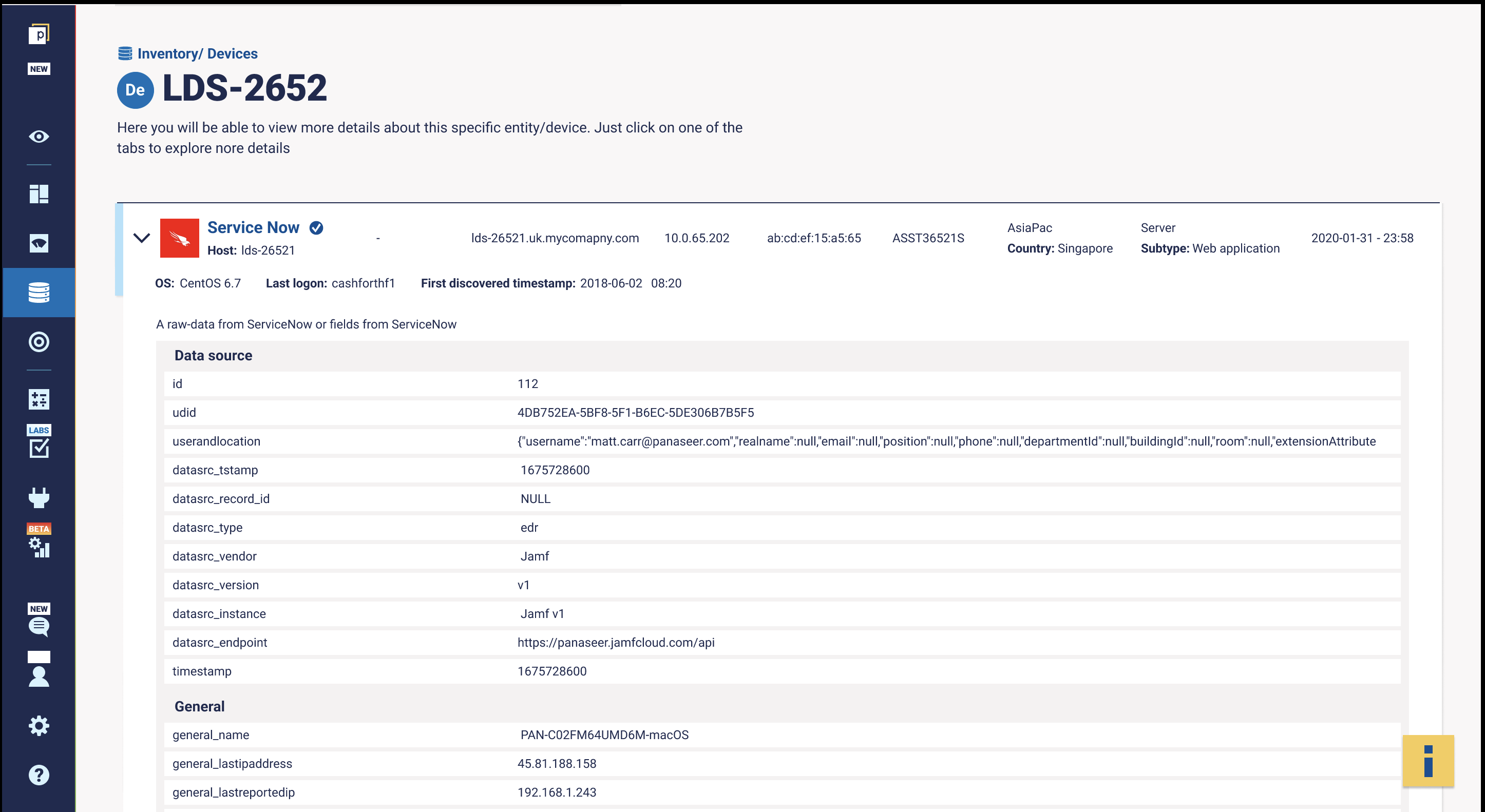Click the Subtype Web application label
This screenshot has width=1485, height=812.
click(x=1209, y=248)
